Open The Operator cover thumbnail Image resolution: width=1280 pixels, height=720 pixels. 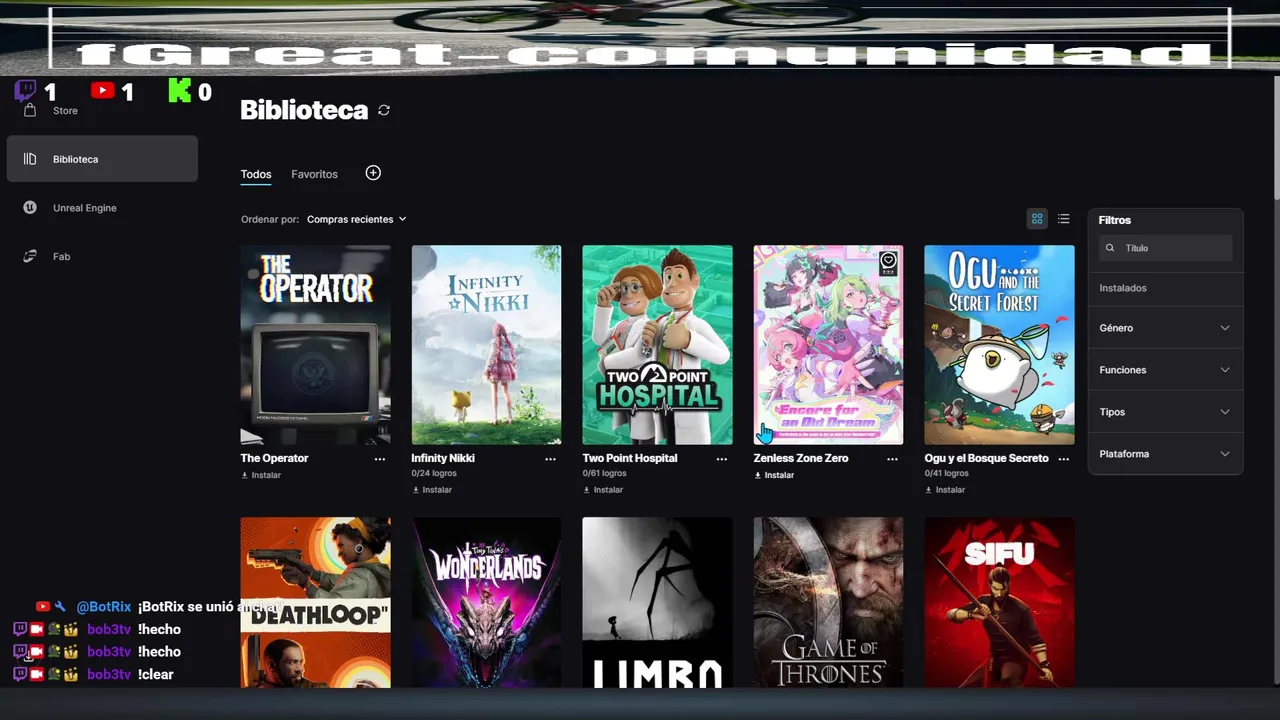click(x=316, y=345)
